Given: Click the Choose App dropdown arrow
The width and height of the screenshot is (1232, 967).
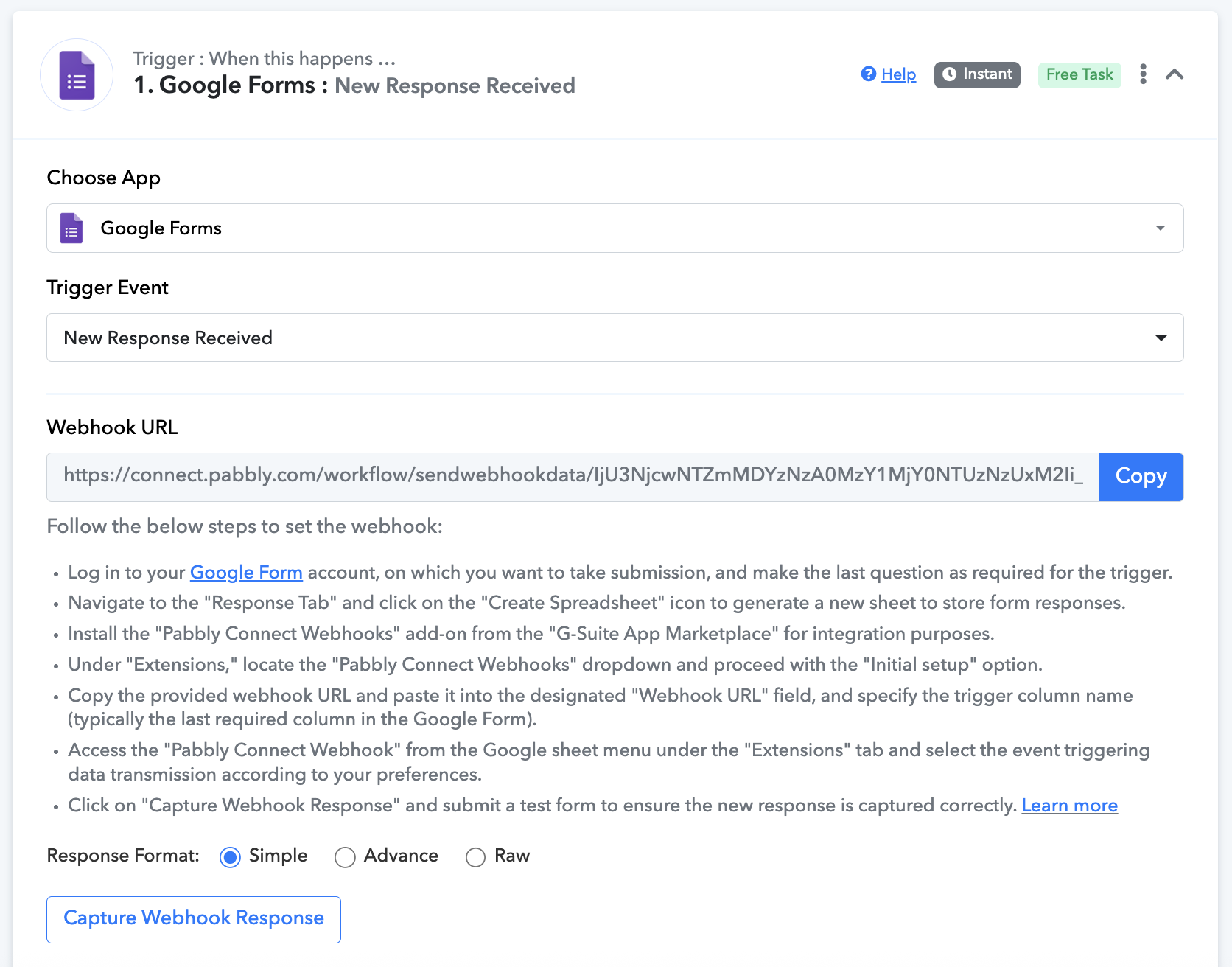Looking at the screenshot, I should pos(1161,228).
